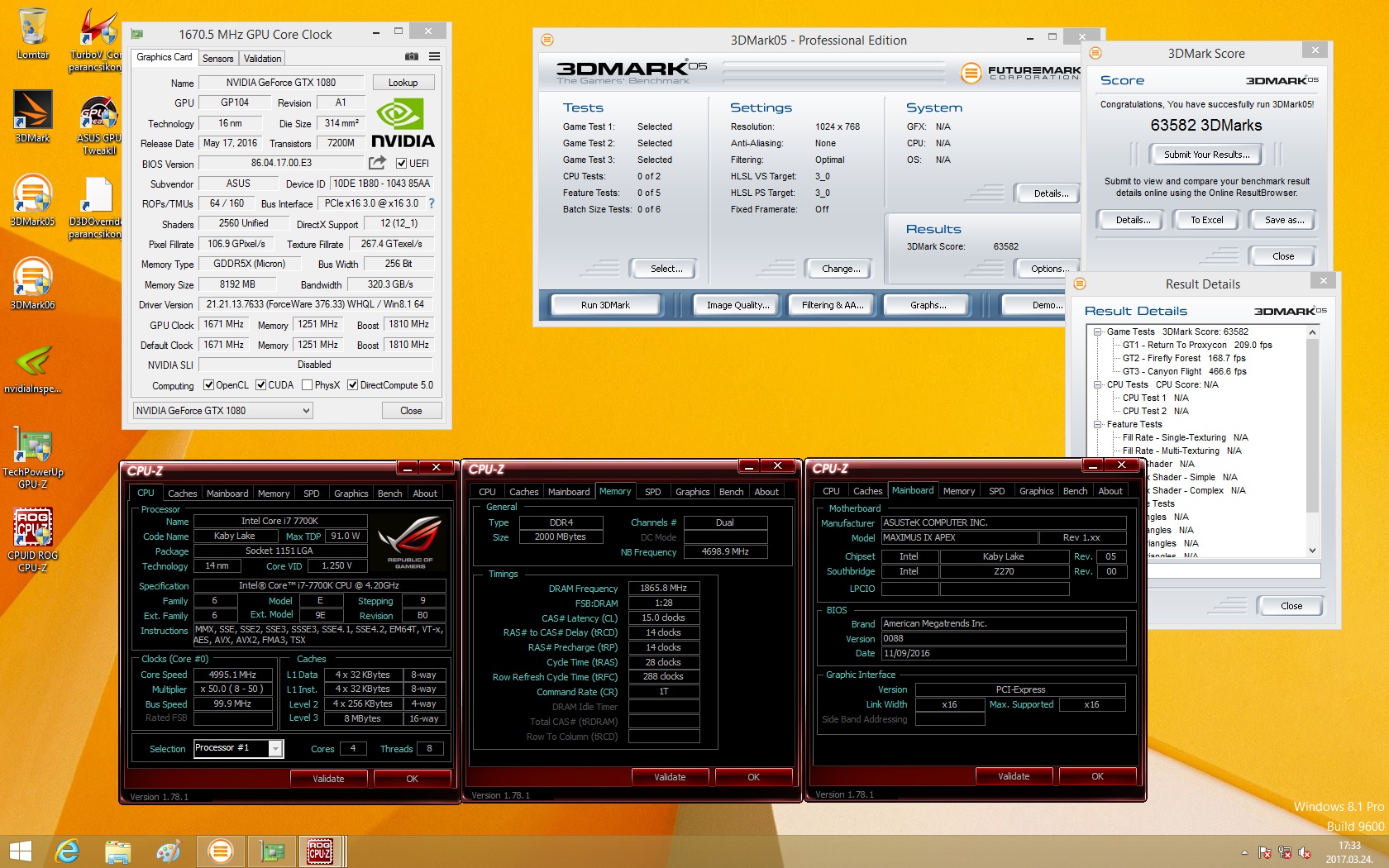Viewport: 1389px width, 868px height.
Task: Click the To Excel button
Action: tap(1206, 220)
